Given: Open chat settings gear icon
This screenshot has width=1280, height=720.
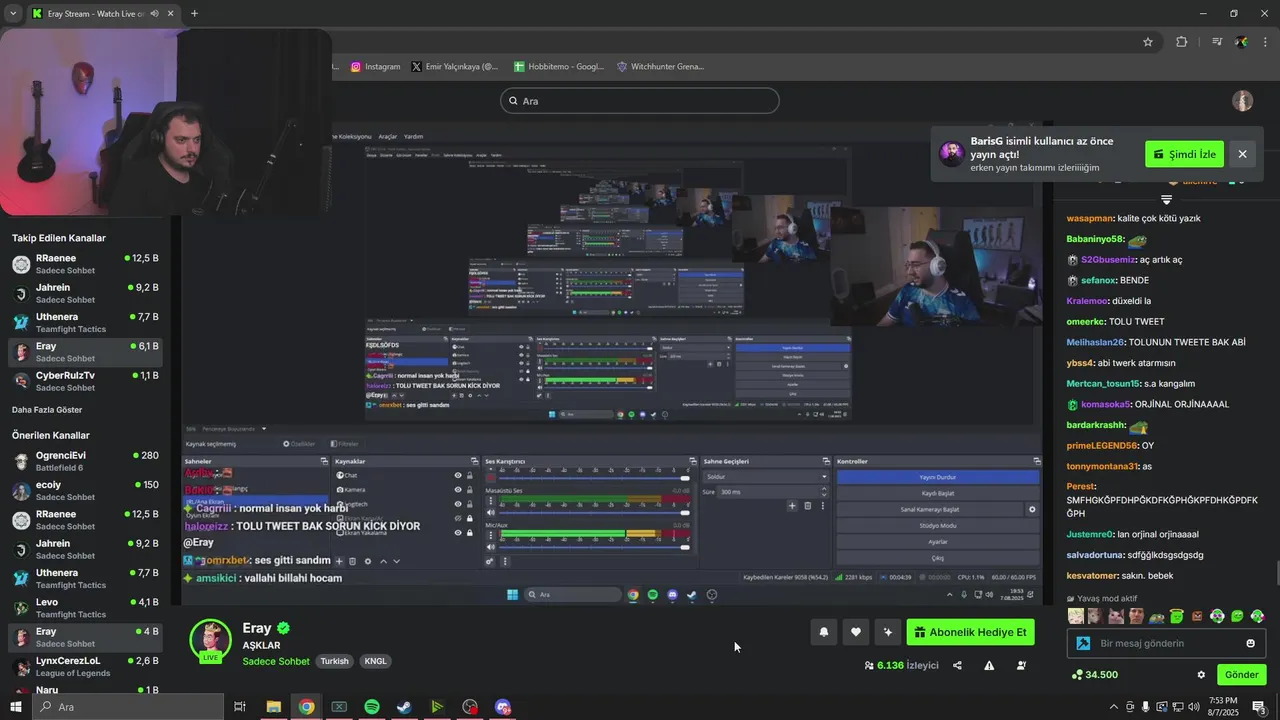Looking at the screenshot, I should pos(1201,675).
